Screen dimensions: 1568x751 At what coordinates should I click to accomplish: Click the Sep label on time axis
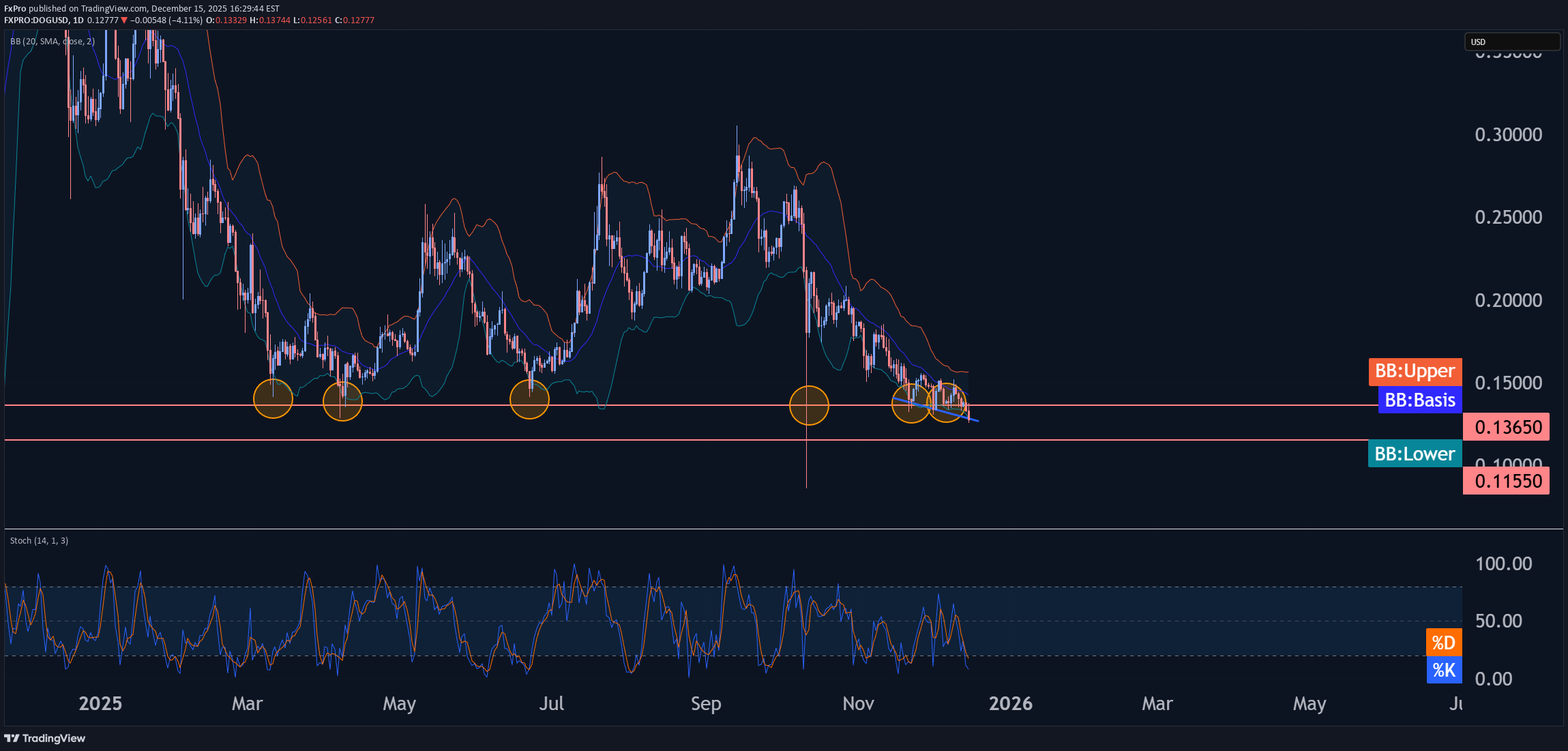705,703
